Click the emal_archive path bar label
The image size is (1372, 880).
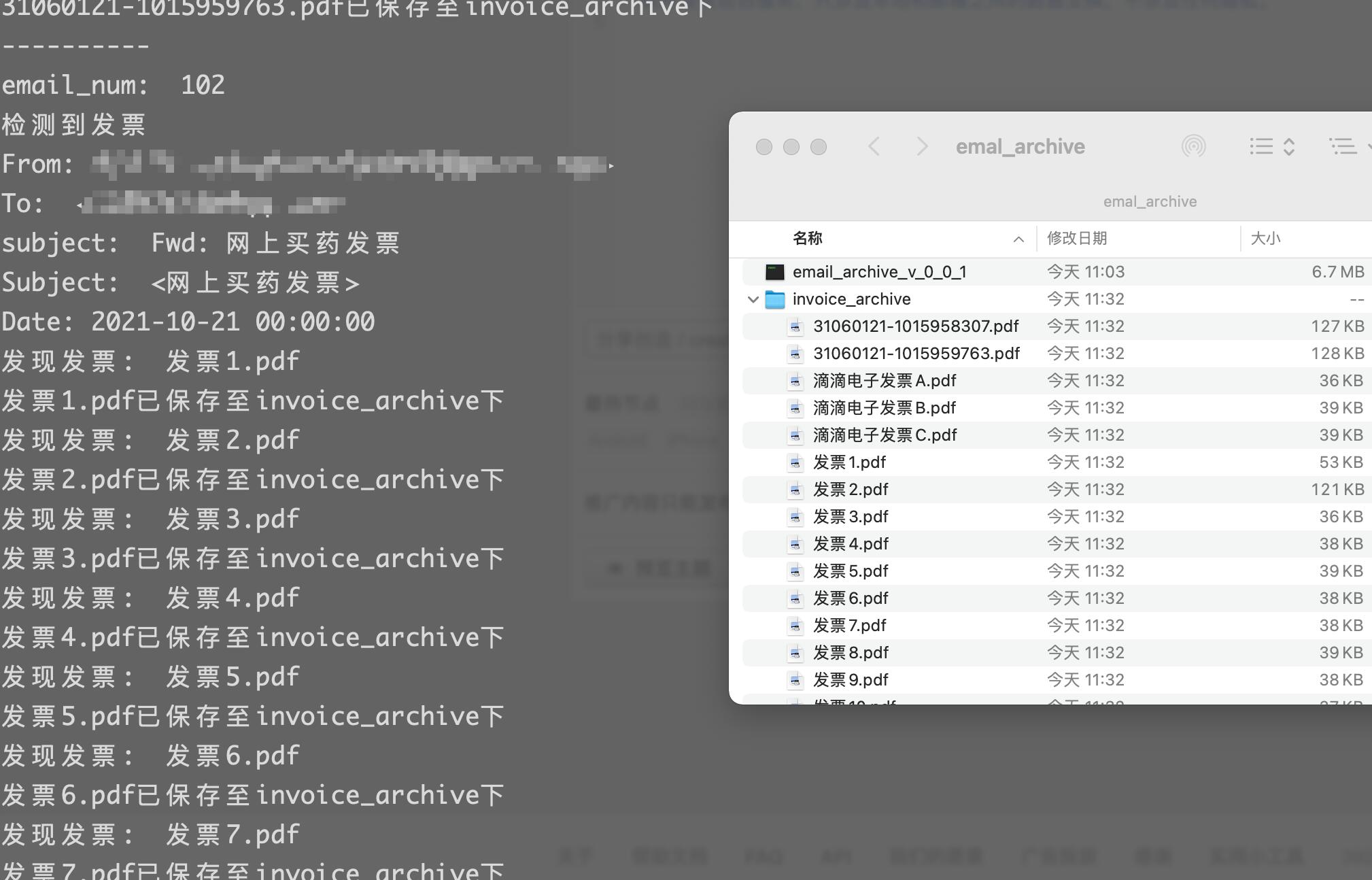pyautogui.click(x=1150, y=201)
